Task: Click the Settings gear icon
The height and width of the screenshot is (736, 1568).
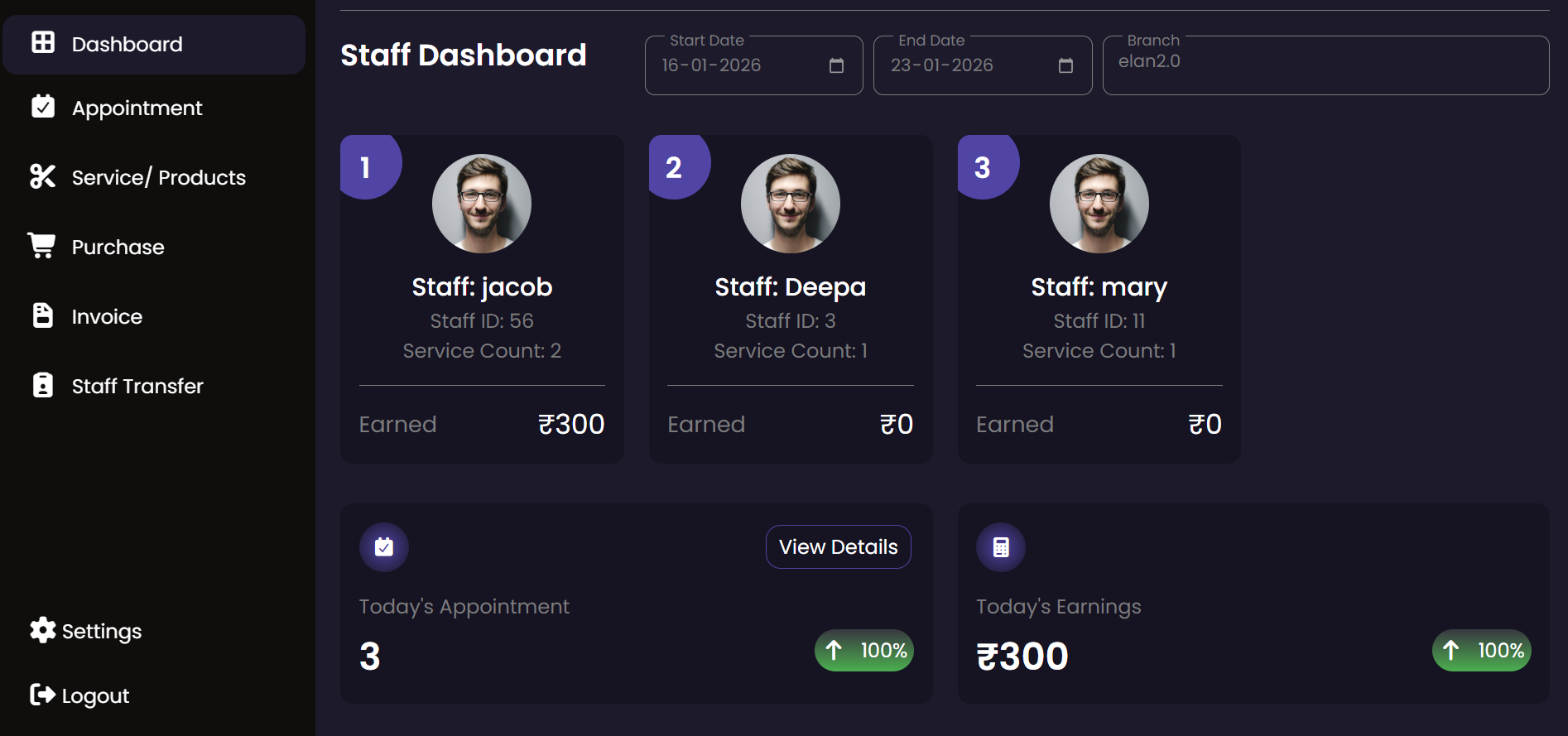Action: point(42,630)
